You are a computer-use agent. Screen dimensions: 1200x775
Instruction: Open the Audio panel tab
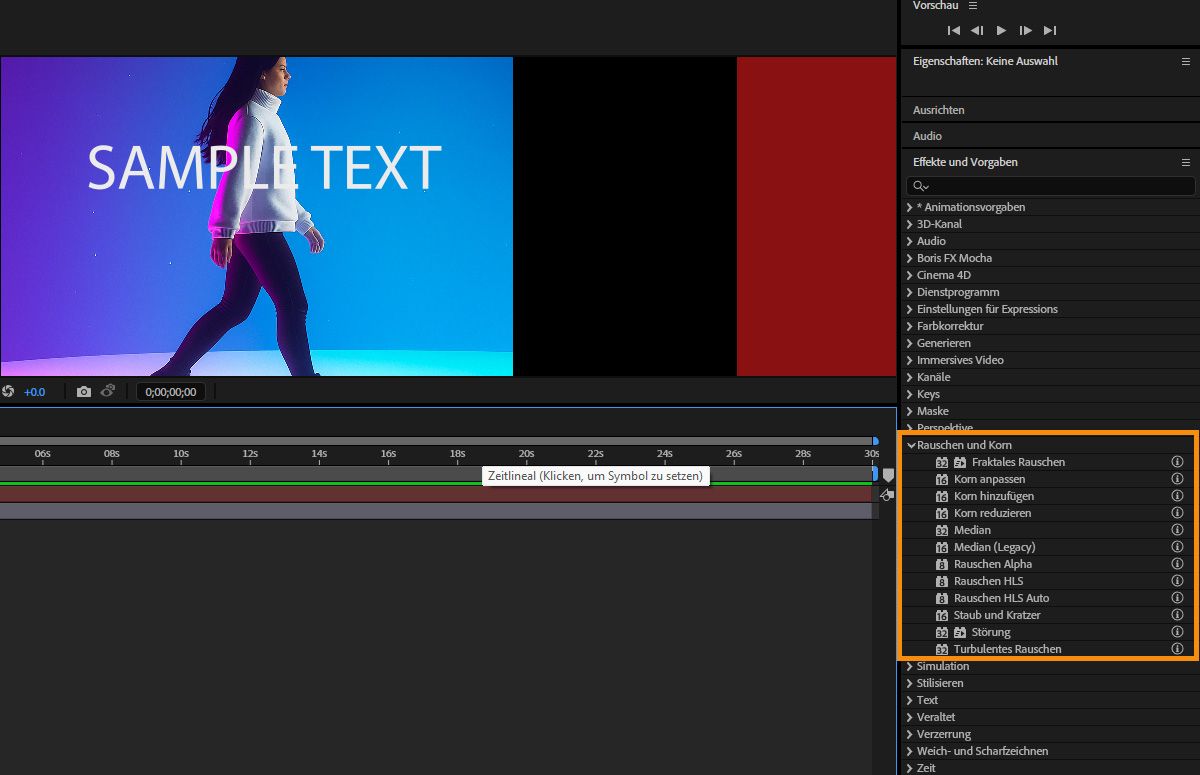click(x=927, y=136)
